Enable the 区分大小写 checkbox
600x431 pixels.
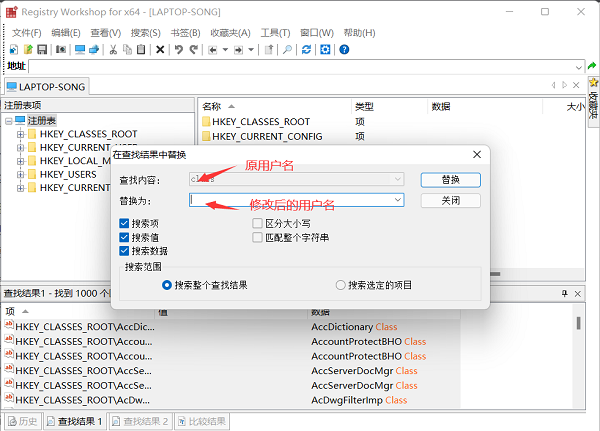(257, 223)
